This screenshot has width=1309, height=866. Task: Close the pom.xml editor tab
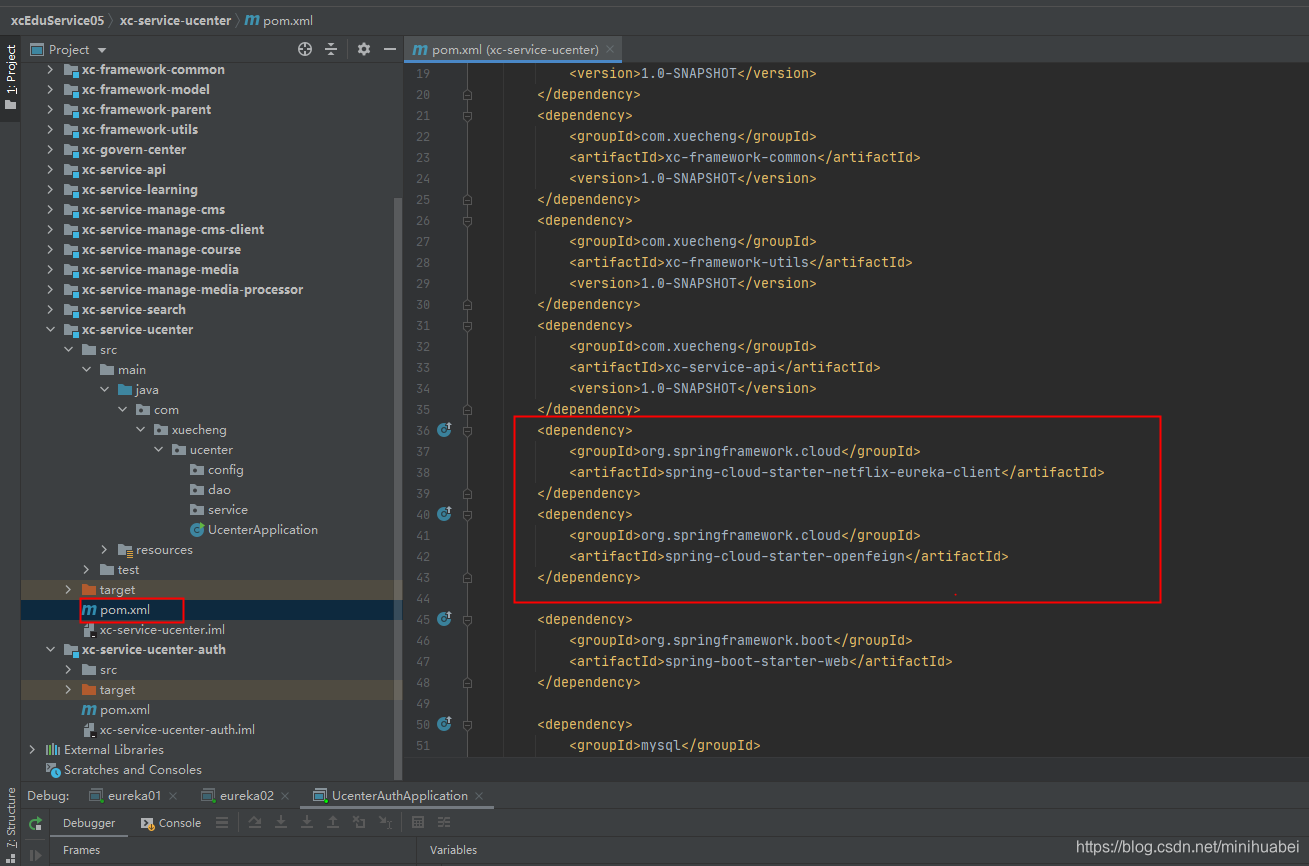point(610,49)
